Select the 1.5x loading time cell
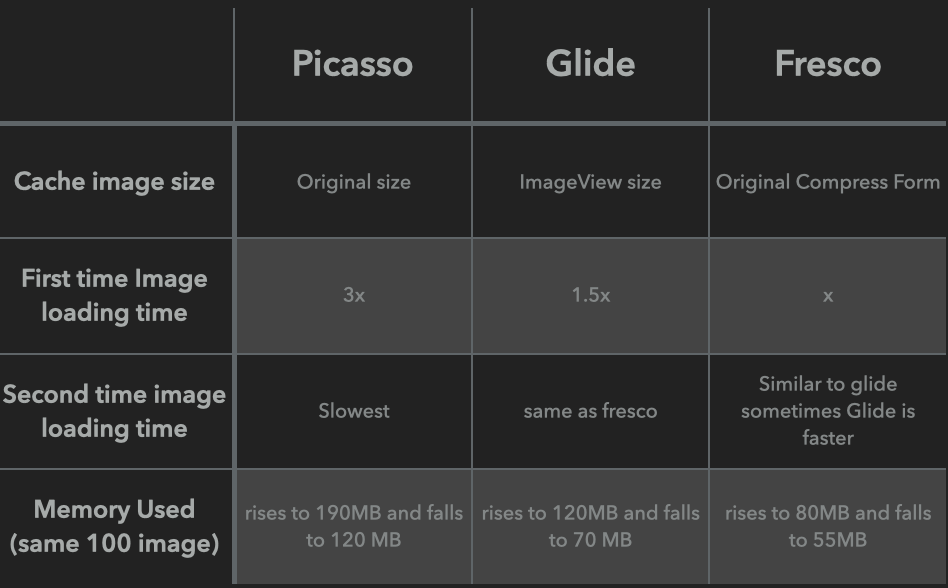Image resolution: width=948 pixels, height=588 pixels. 590,296
